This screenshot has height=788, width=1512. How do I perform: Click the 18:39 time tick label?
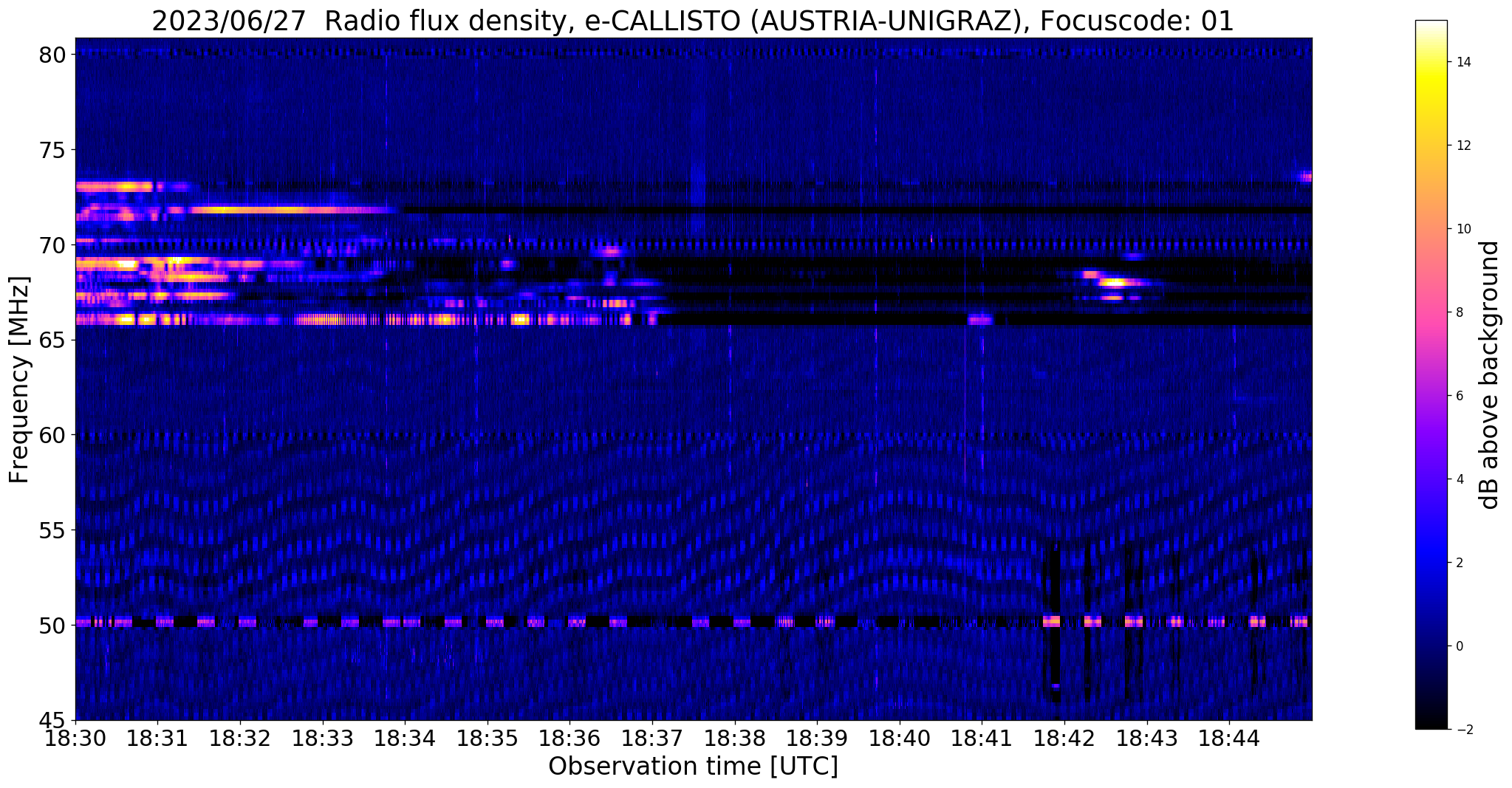tap(817, 738)
